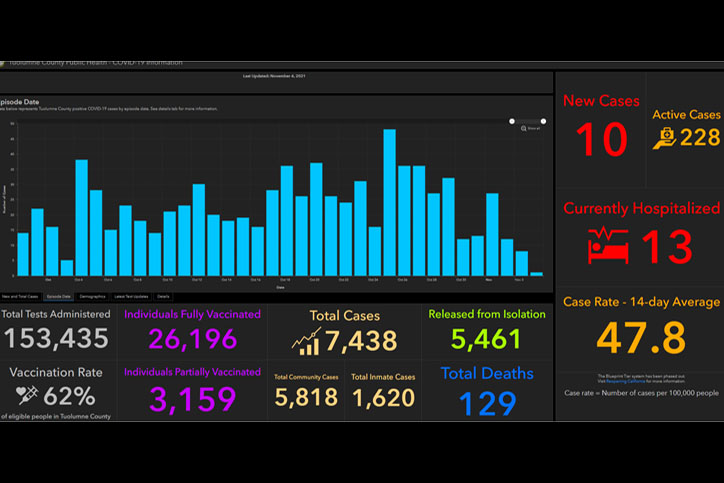
Task: Click the Total Tests Administered value 153,435
Action: [56, 338]
